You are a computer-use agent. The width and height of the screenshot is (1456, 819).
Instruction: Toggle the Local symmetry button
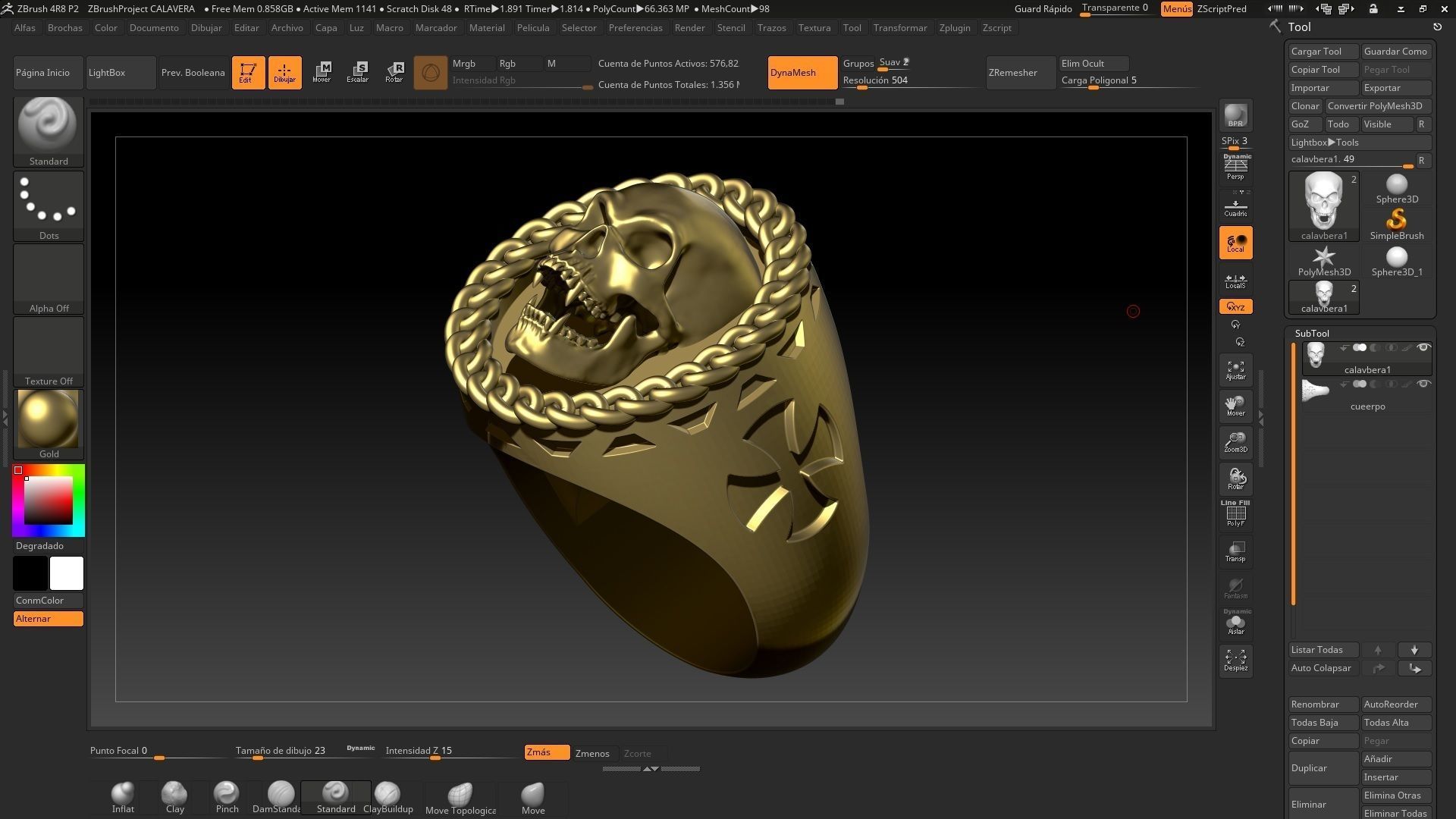1235,243
